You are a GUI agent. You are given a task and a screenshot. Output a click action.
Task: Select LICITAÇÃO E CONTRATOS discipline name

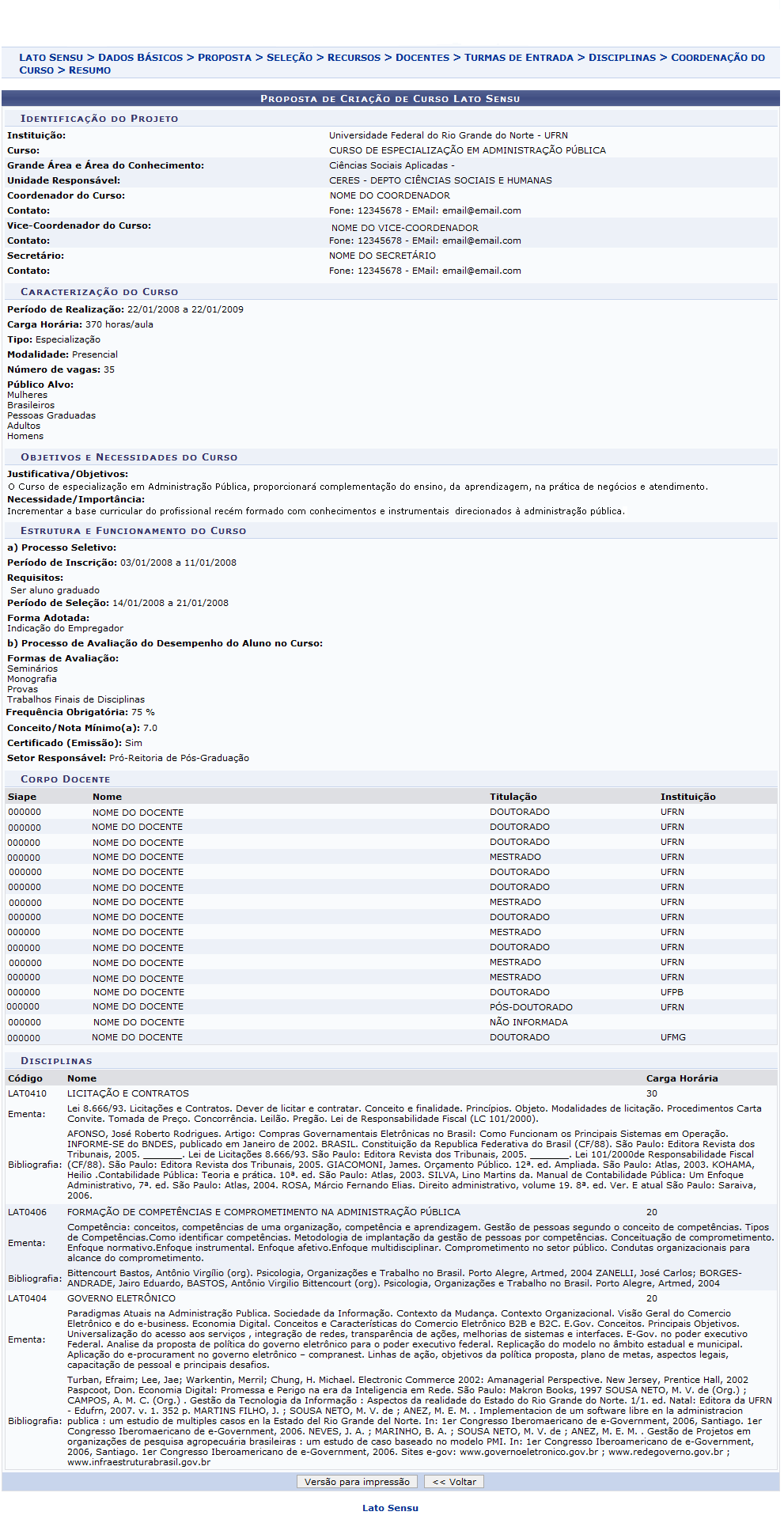coord(128,1093)
